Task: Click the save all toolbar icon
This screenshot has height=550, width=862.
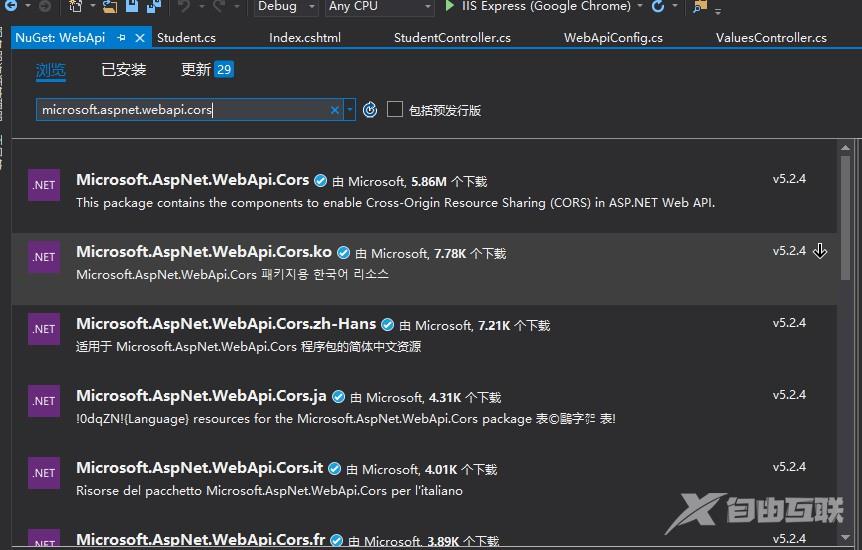Action: click(x=154, y=6)
